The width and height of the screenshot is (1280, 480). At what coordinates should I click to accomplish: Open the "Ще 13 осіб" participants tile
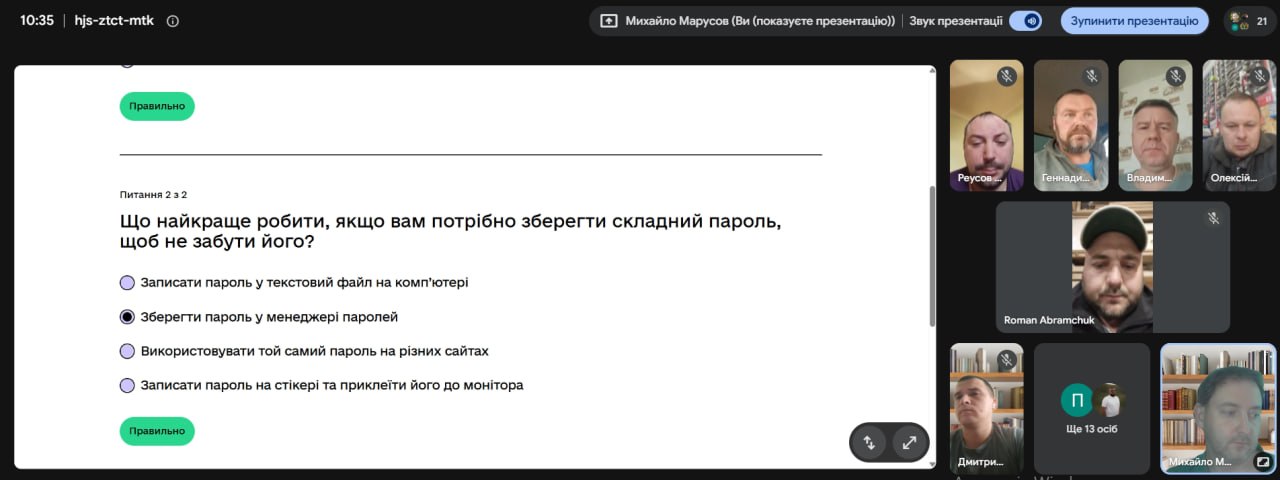[1092, 409]
